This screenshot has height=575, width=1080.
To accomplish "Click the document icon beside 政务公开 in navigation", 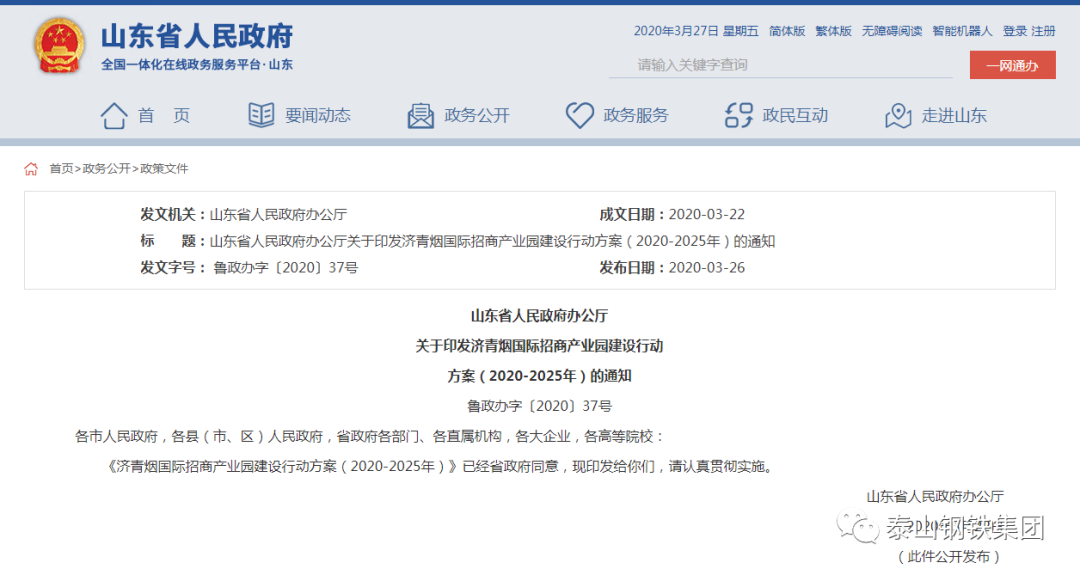I will 421,115.
